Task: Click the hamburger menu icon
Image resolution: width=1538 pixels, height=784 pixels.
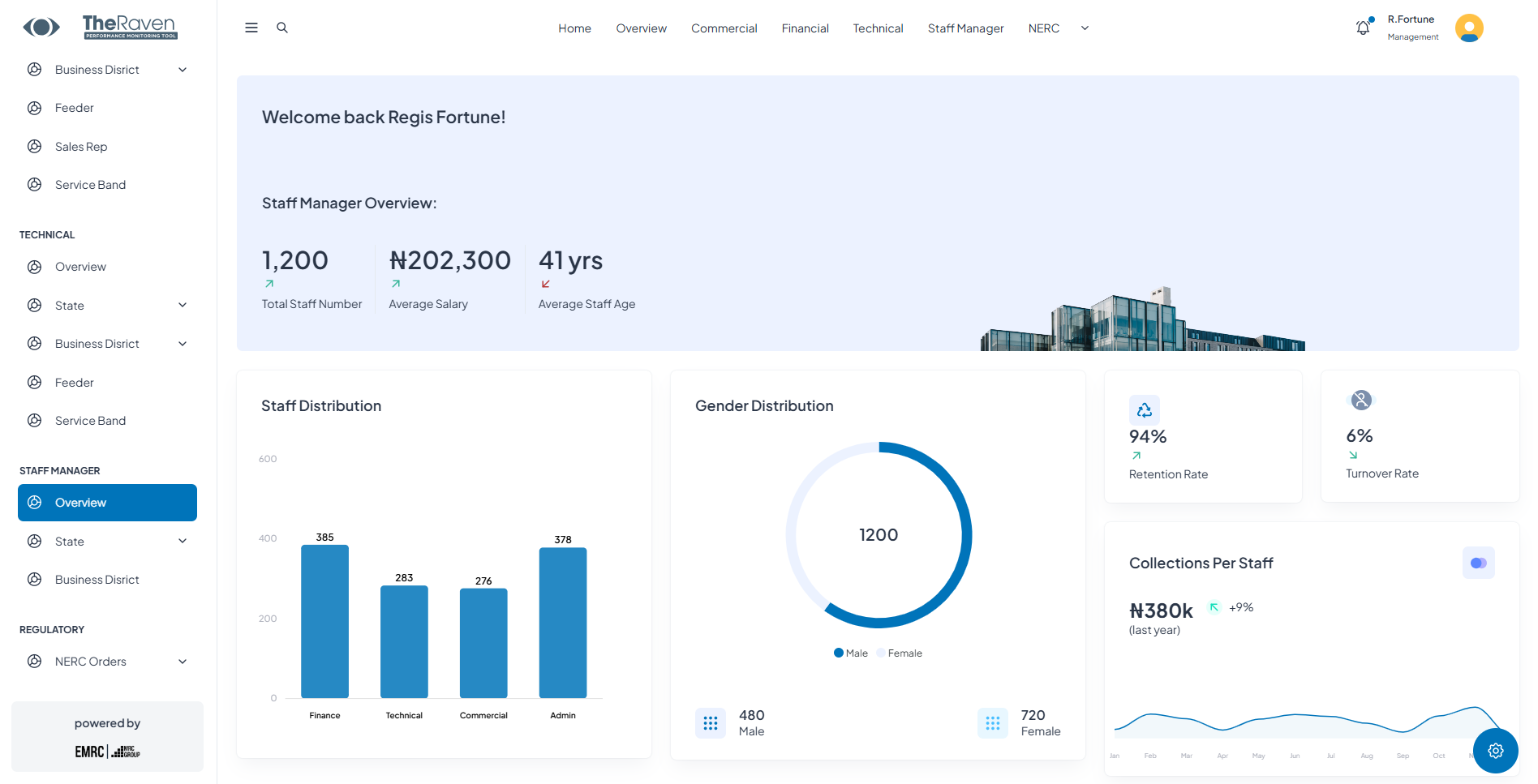Action: [x=251, y=28]
